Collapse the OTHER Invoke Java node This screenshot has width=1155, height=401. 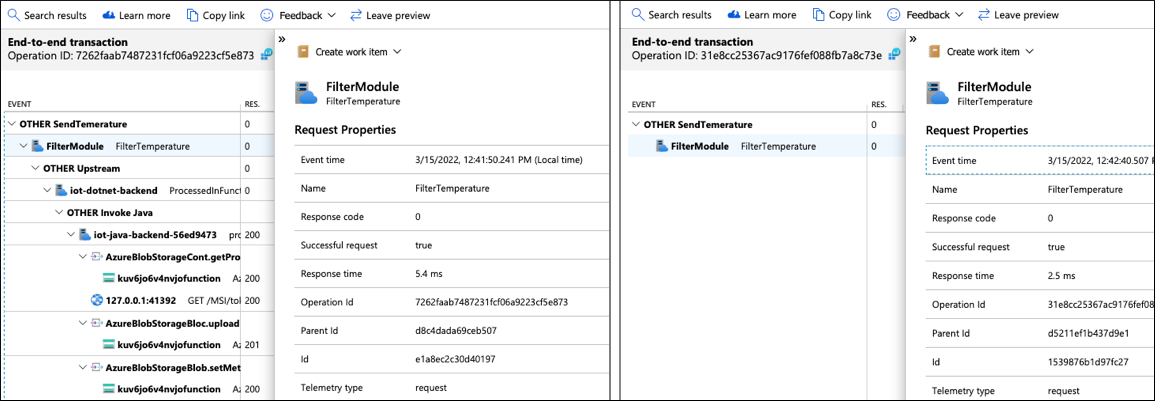pos(59,212)
